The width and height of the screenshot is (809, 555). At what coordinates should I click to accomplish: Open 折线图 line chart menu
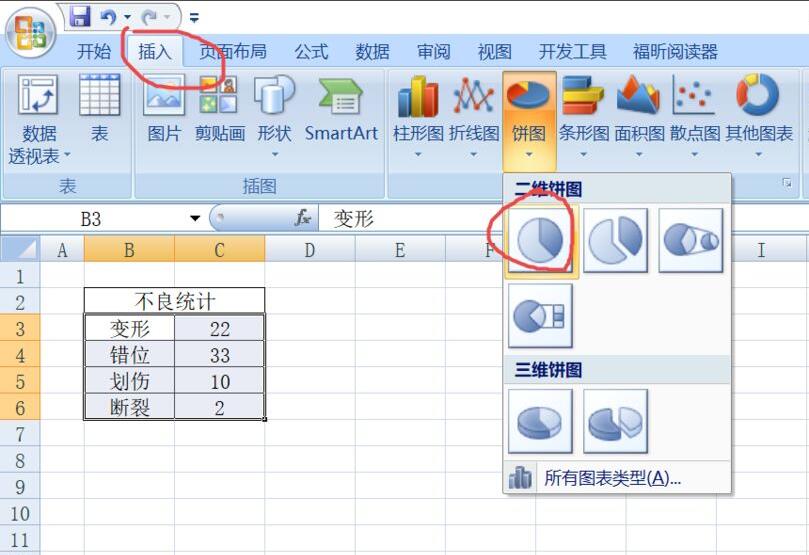tap(474, 116)
